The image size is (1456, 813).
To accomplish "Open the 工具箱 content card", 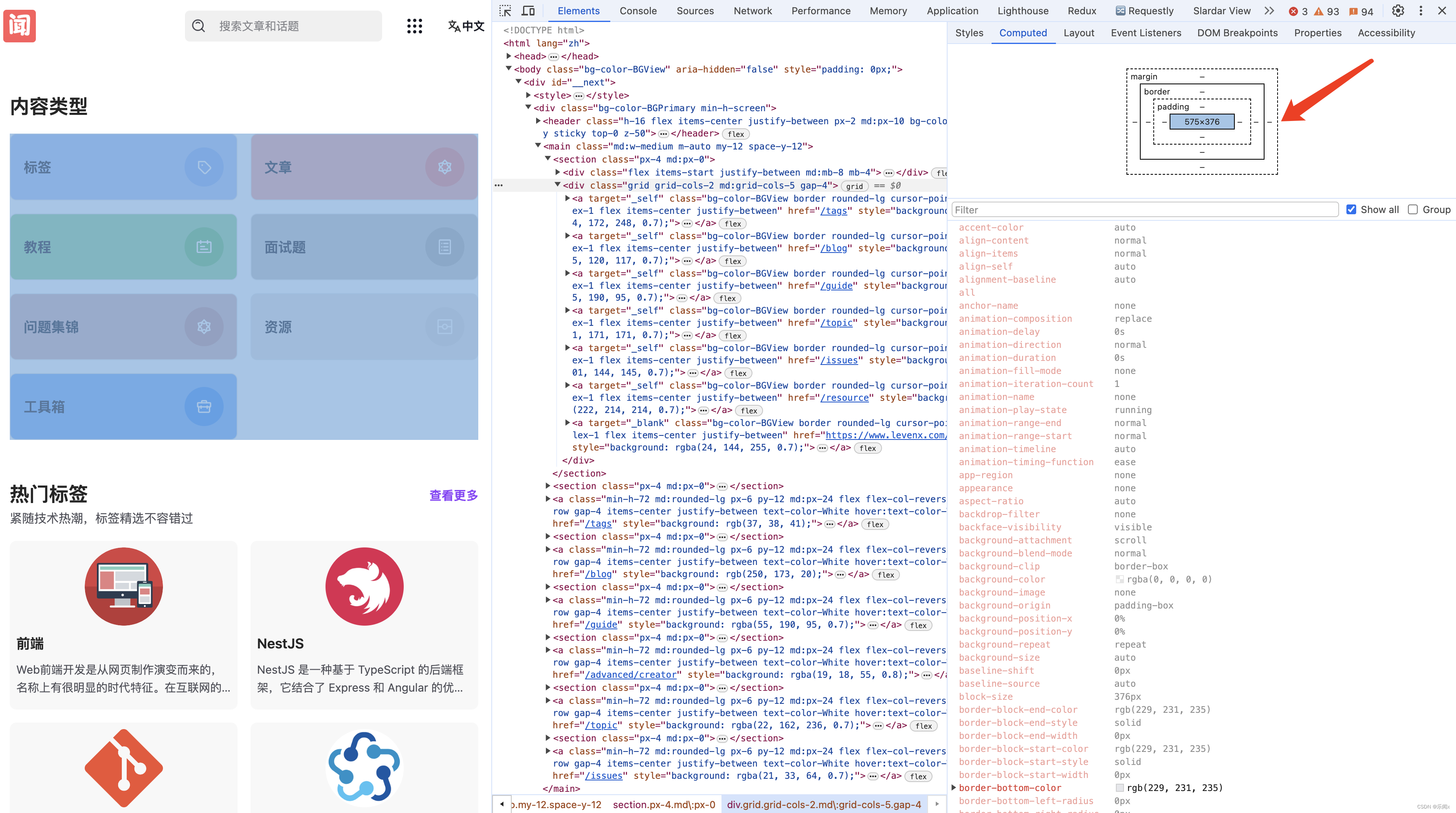I will 124,406.
